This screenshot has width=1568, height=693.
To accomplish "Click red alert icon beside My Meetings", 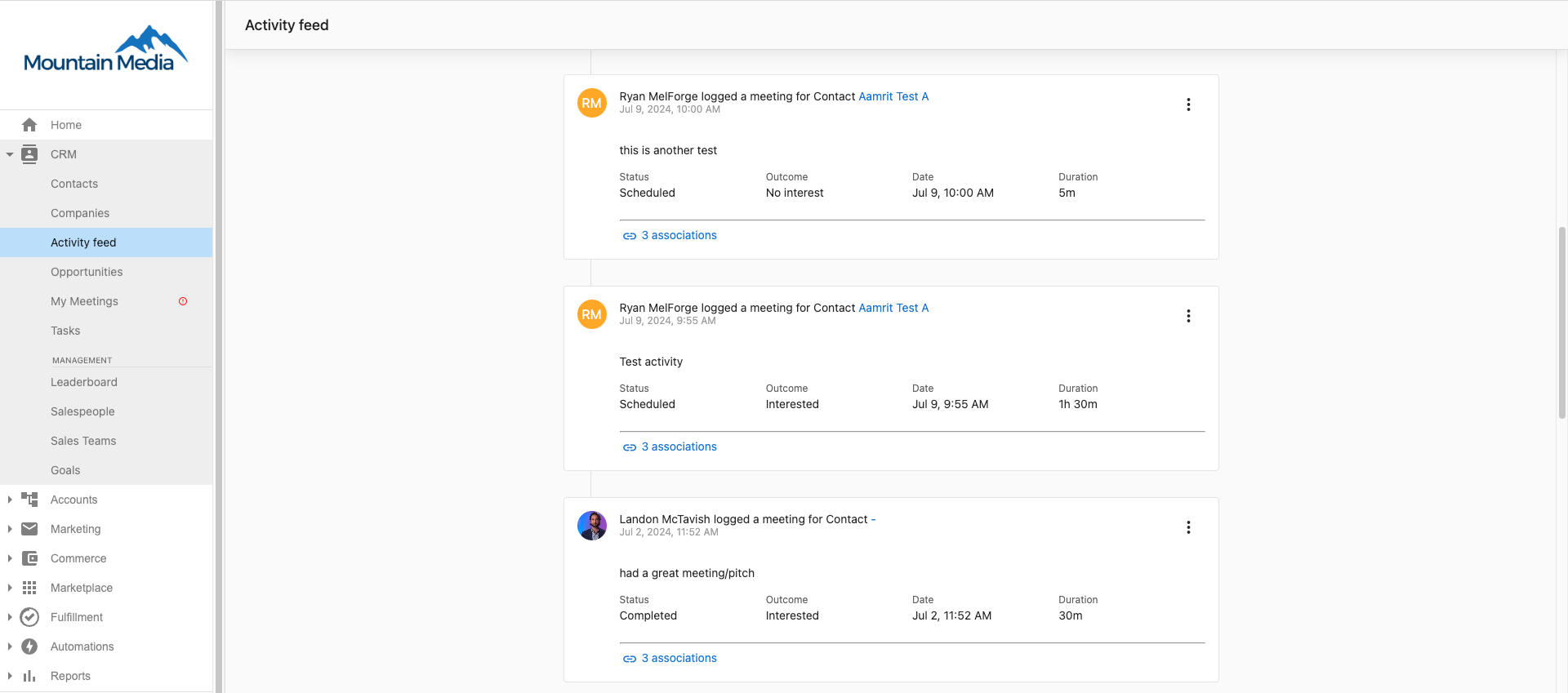I will (x=183, y=301).
